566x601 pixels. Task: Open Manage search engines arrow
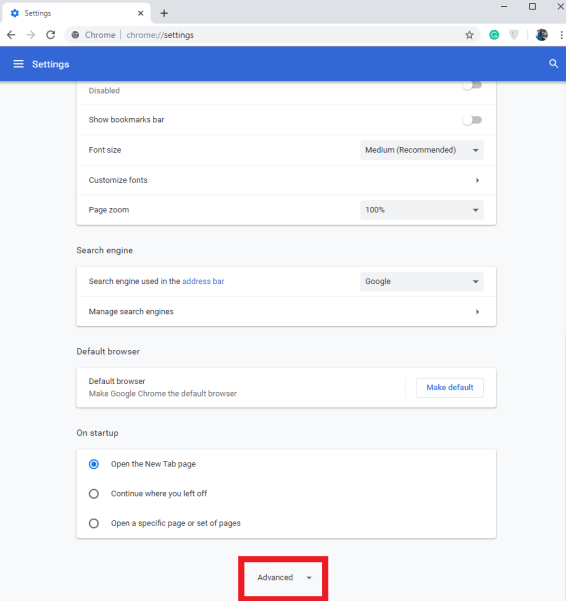477,312
